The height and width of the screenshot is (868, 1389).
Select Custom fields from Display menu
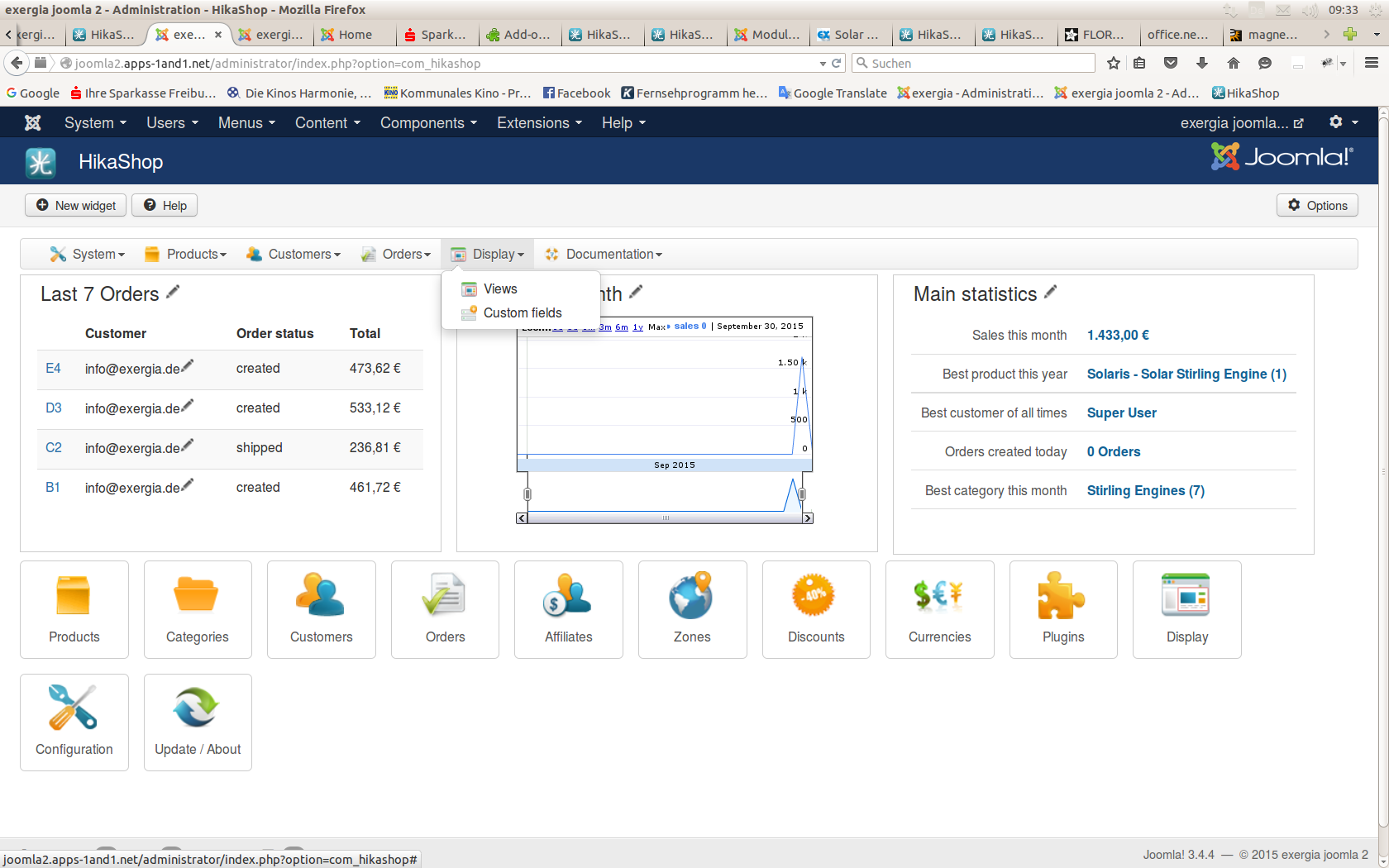coord(521,312)
